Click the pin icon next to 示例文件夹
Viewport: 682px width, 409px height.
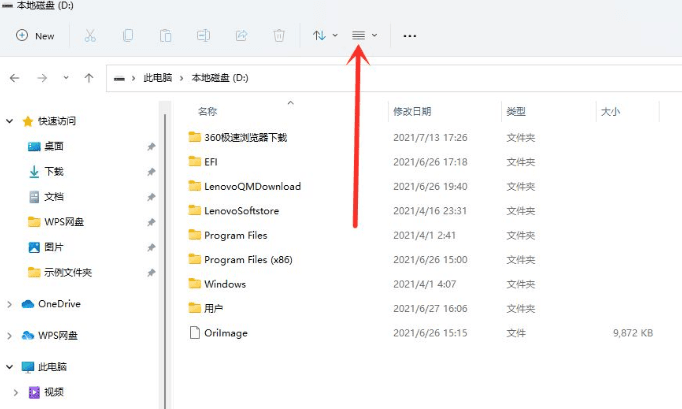(151, 273)
